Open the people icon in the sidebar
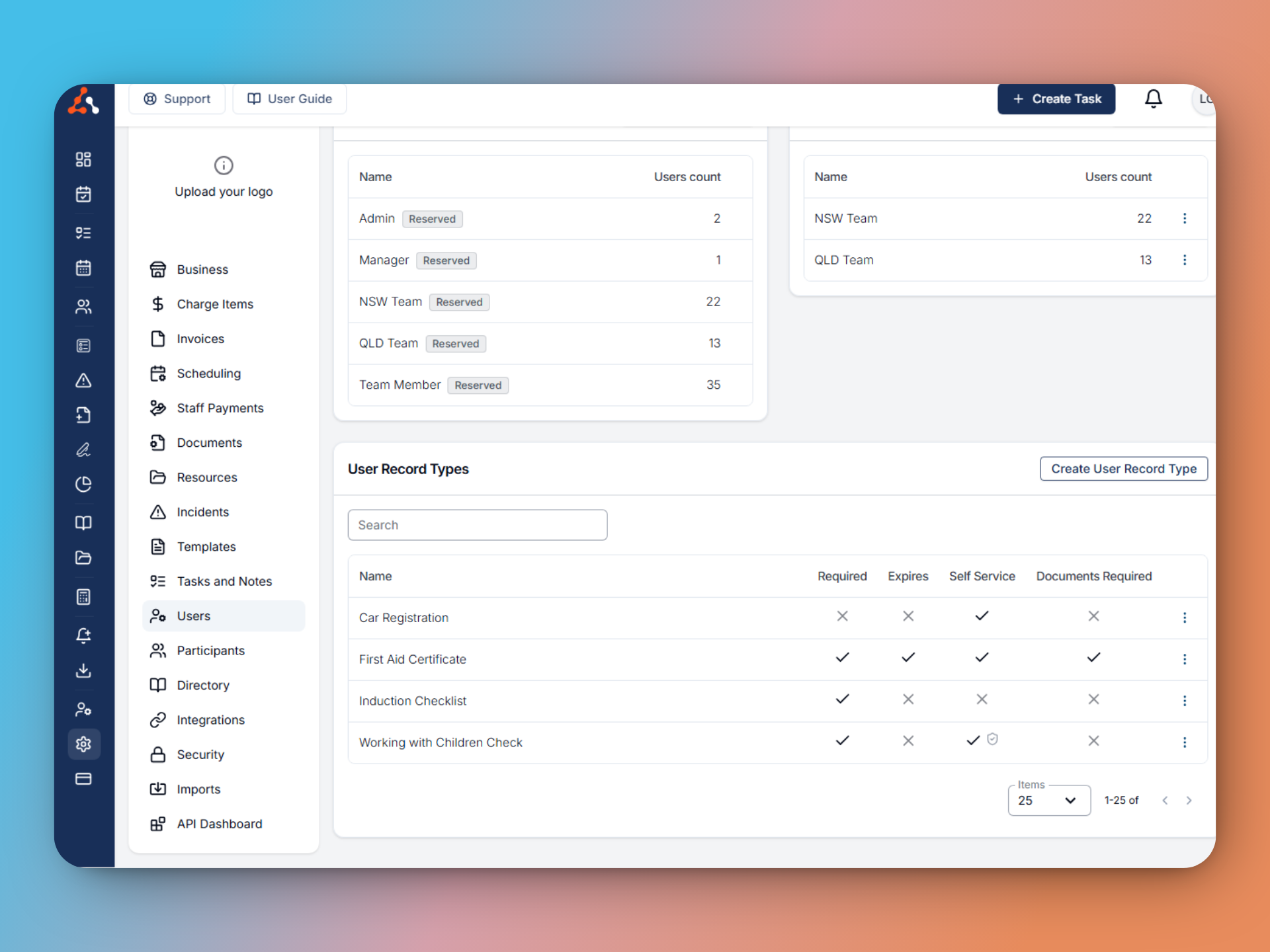 [x=83, y=306]
